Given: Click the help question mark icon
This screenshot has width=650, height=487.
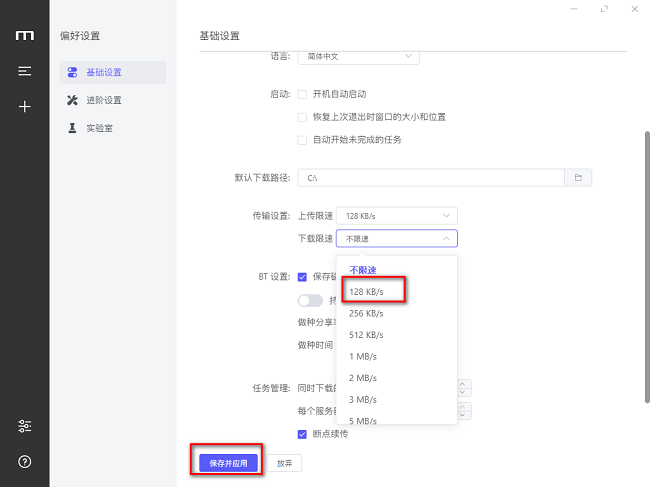Looking at the screenshot, I should tap(24, 461).
